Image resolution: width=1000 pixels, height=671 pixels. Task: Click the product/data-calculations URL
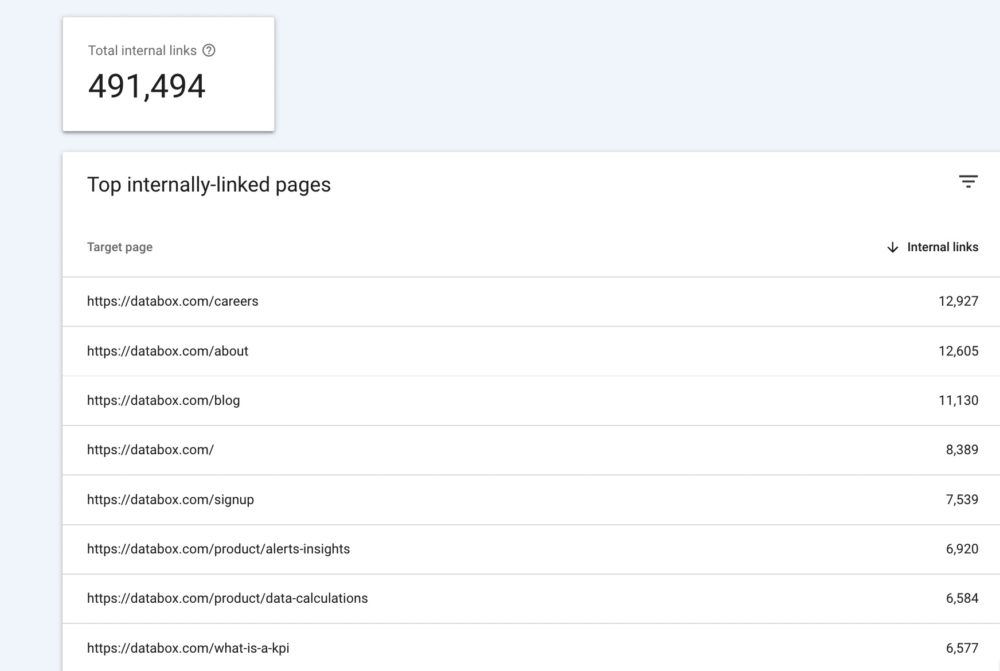point(227,598)
